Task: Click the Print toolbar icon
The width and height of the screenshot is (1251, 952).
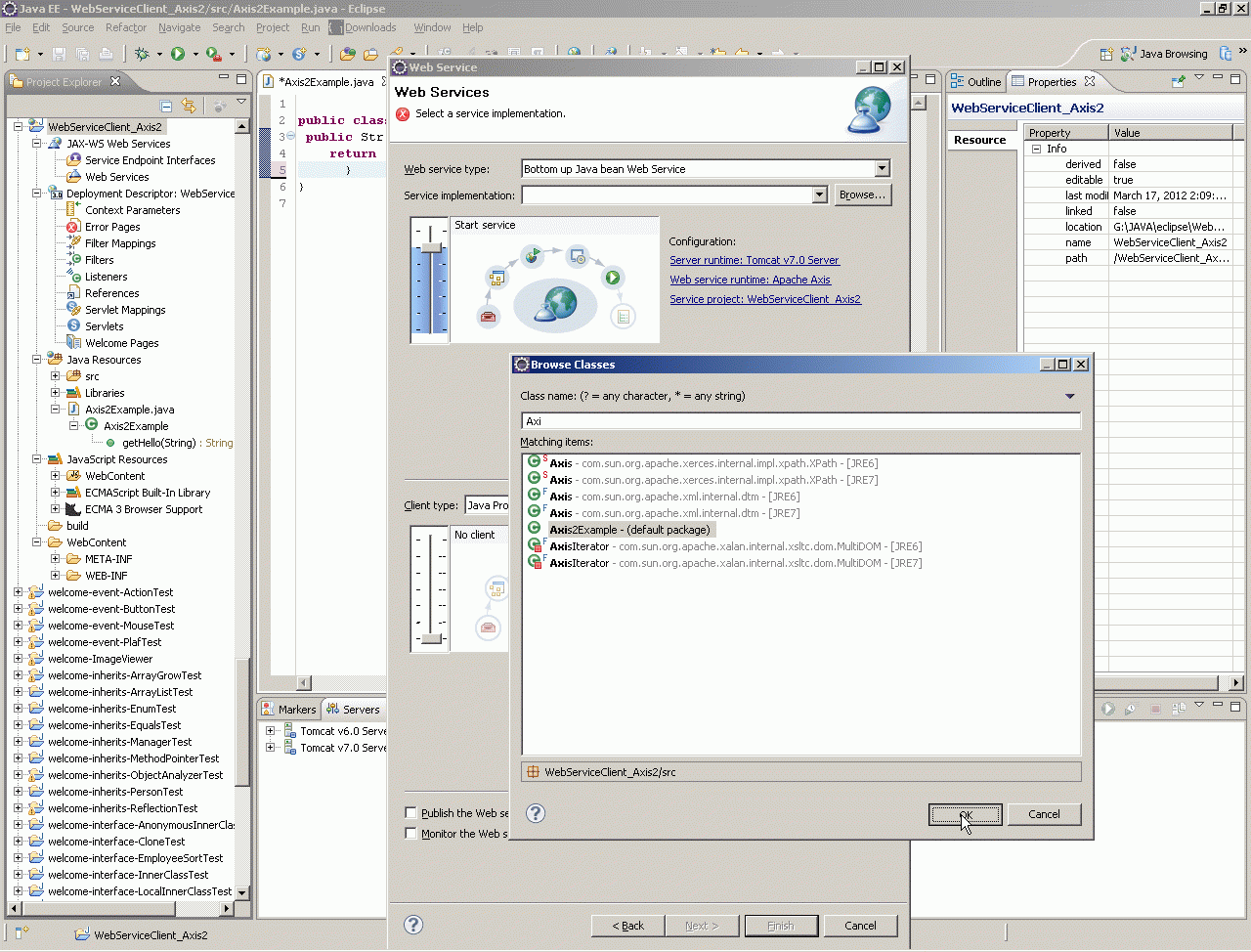Action: tap(106, 54)
